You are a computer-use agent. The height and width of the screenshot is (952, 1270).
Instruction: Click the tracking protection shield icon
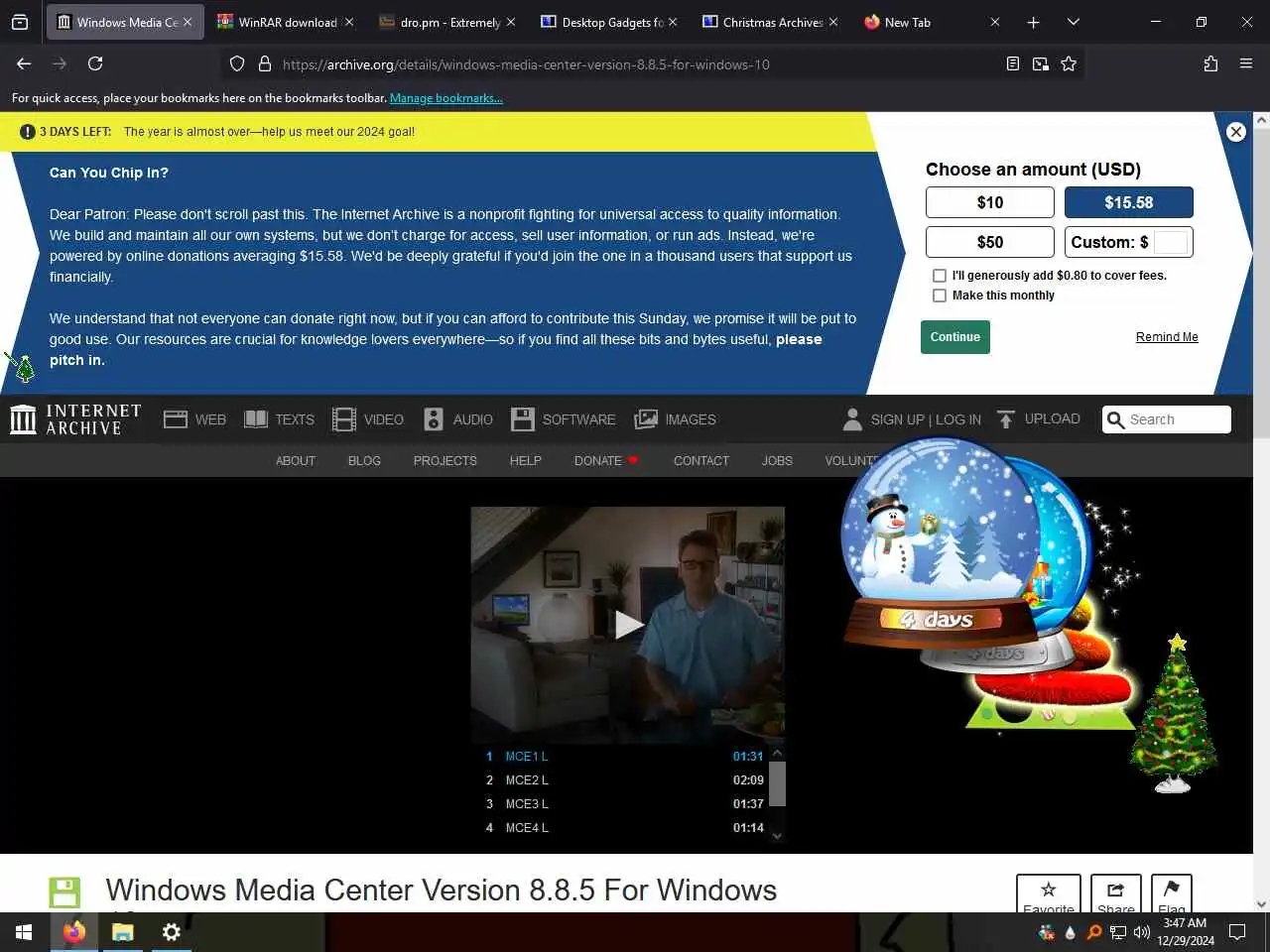pos(237,63)
